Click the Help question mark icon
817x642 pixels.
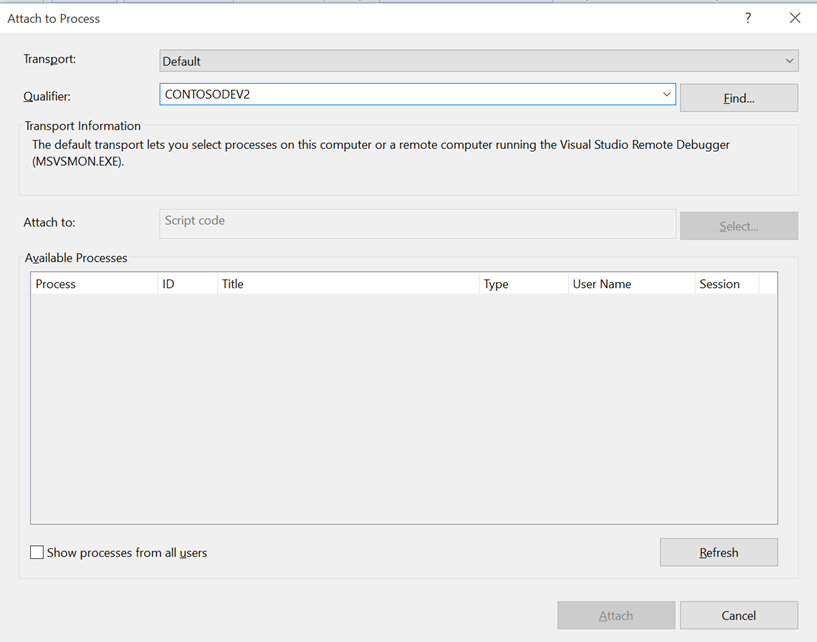[x=748, y=18]
